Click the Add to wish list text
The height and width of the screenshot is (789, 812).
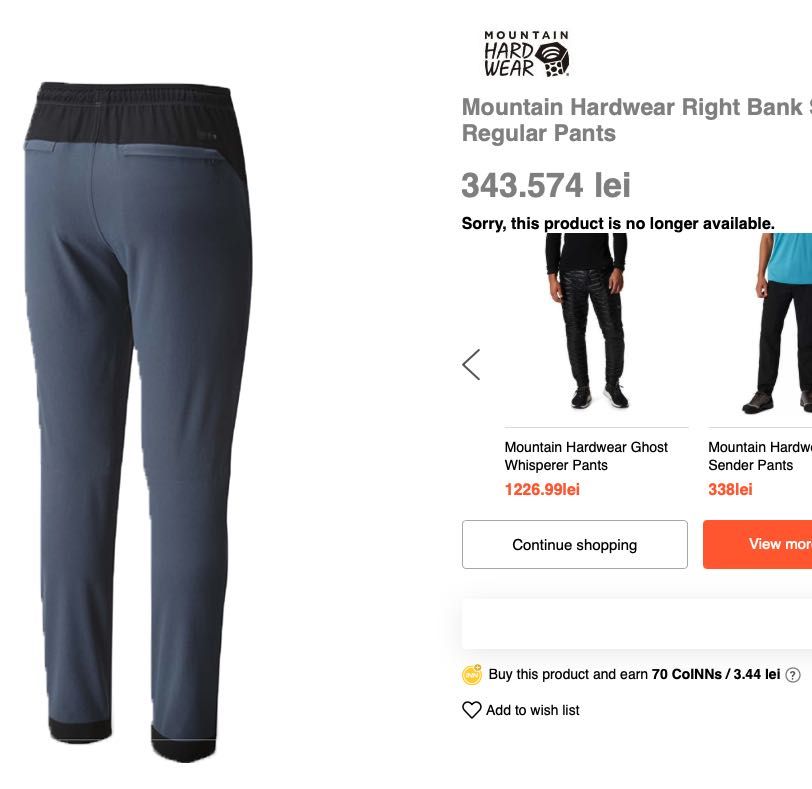click(533, 710)
